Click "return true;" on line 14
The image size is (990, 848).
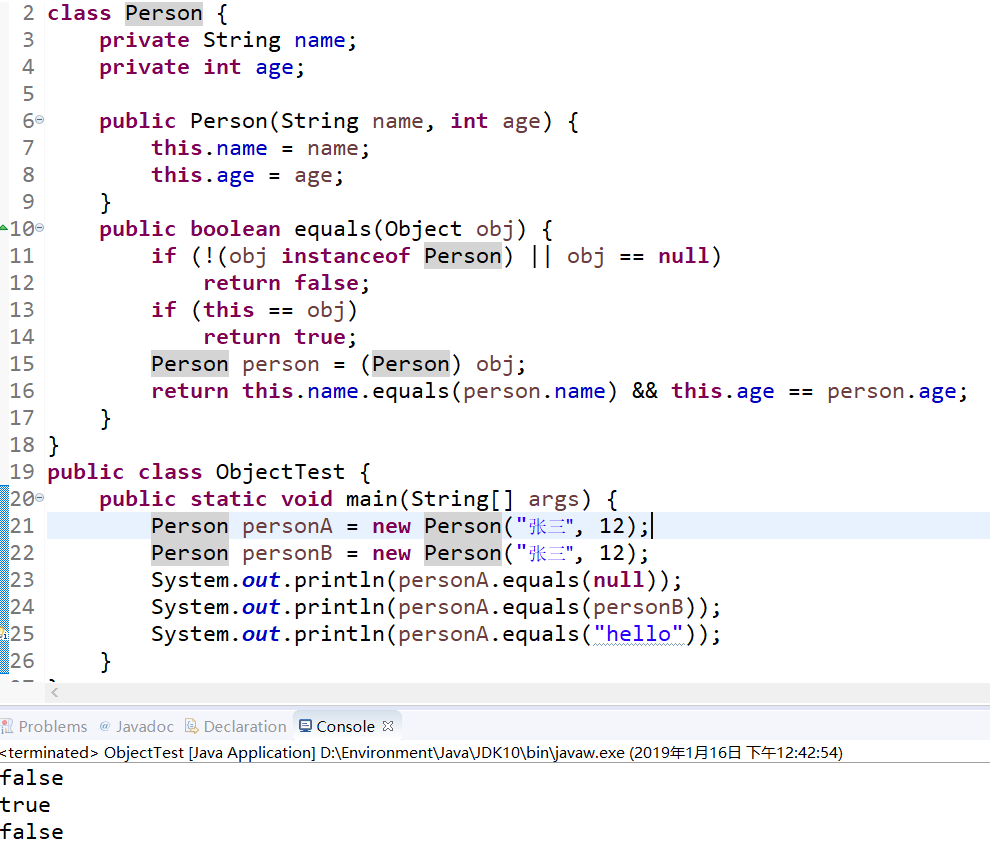(280, 337)
